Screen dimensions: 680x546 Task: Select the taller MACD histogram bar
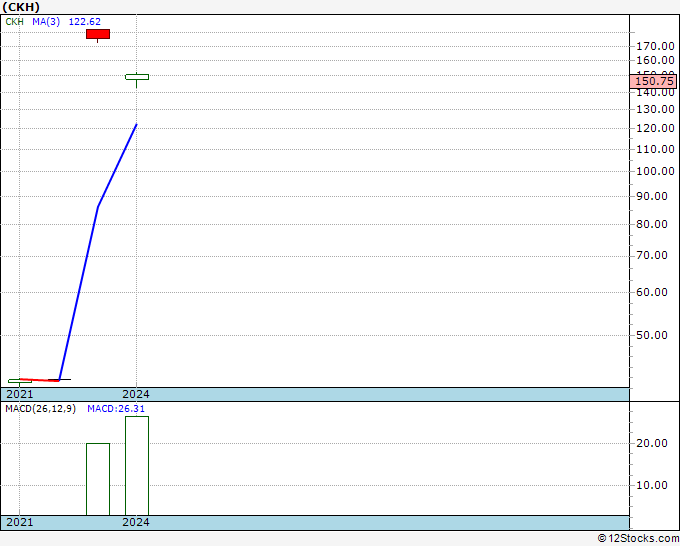137,466
